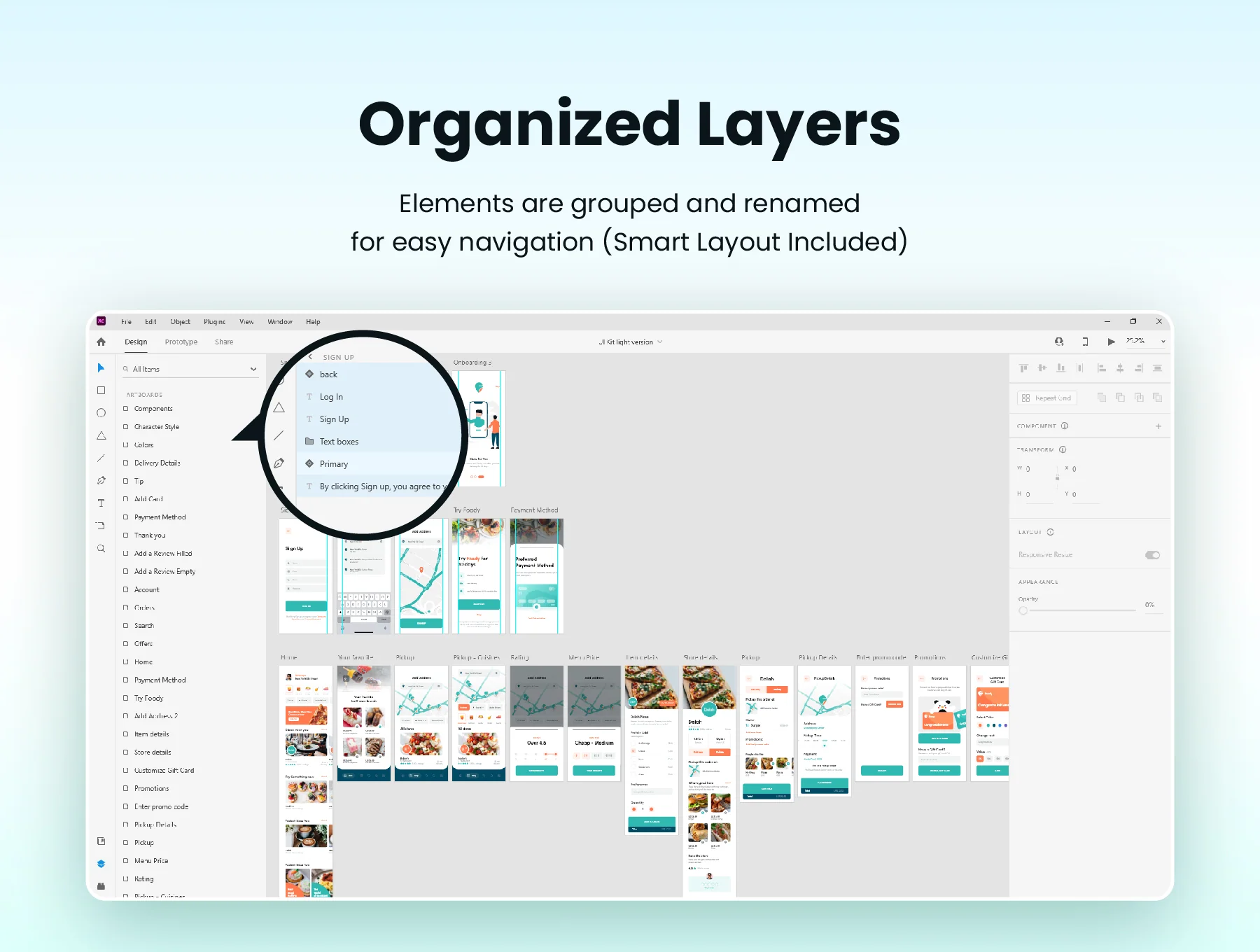Switch to the Design tab
Viewport: 1260px width, 952px height.
coord(136,342)
